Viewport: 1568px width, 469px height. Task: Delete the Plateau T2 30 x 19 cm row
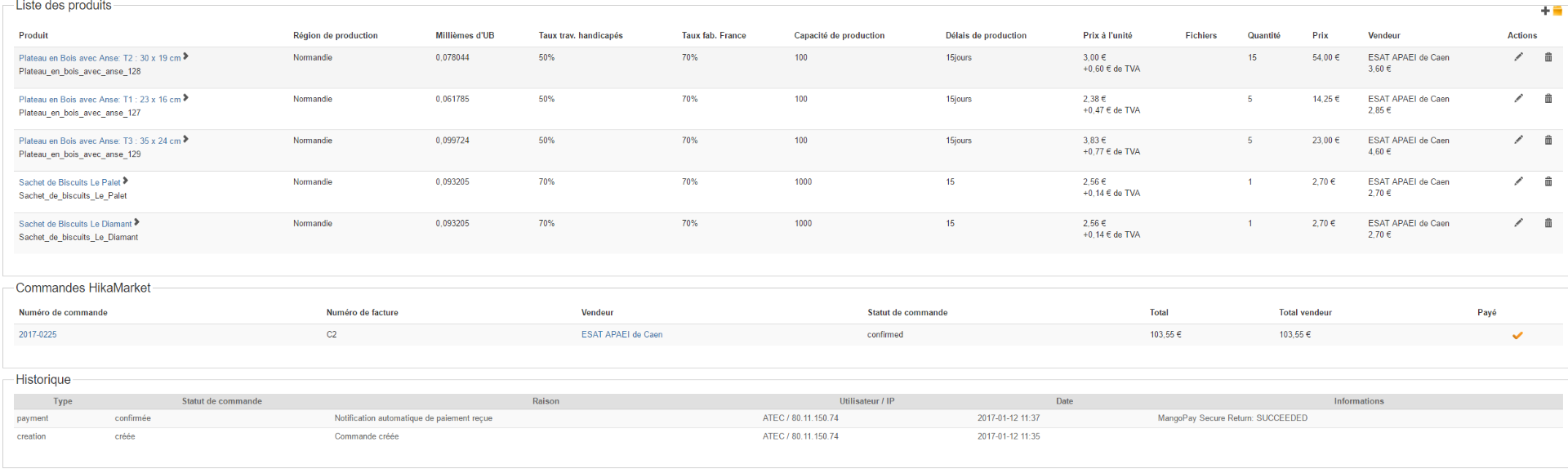(1548, 57)
